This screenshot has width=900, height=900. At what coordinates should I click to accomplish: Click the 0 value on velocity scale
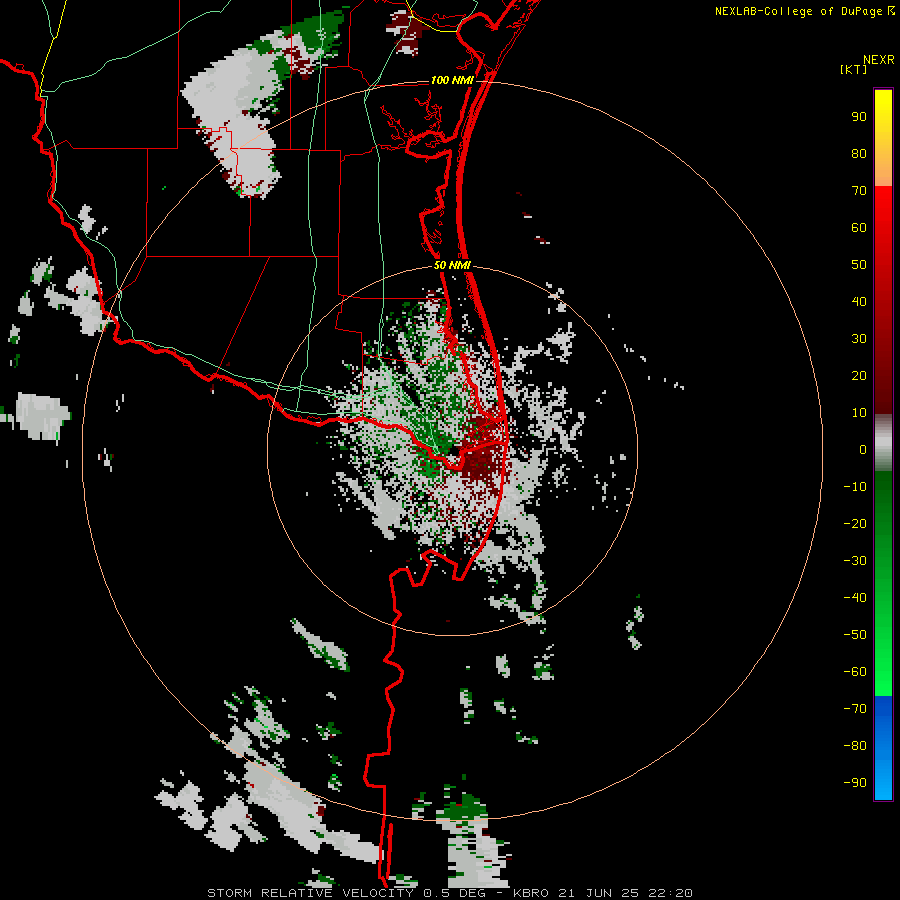pyautogui.click(x=863, y=449)
